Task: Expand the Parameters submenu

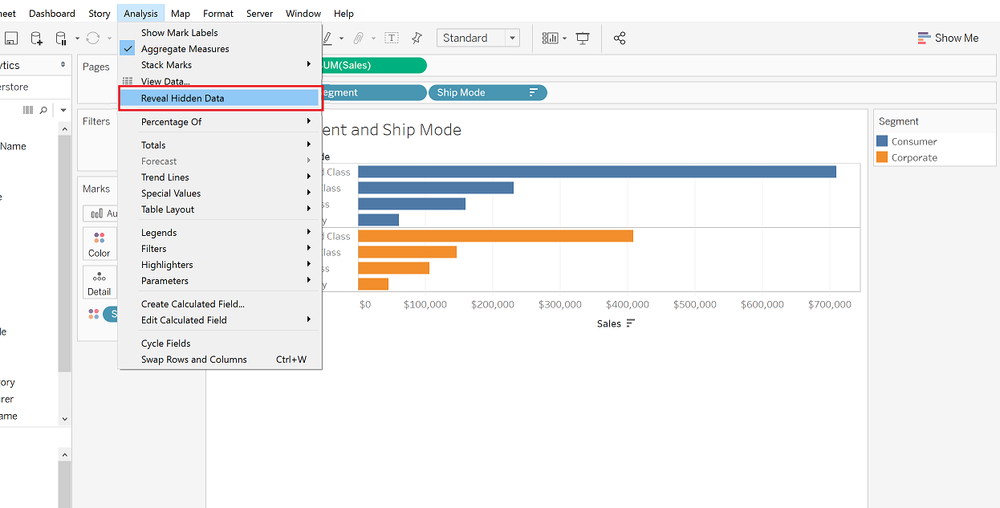Action: click(220, 280)
